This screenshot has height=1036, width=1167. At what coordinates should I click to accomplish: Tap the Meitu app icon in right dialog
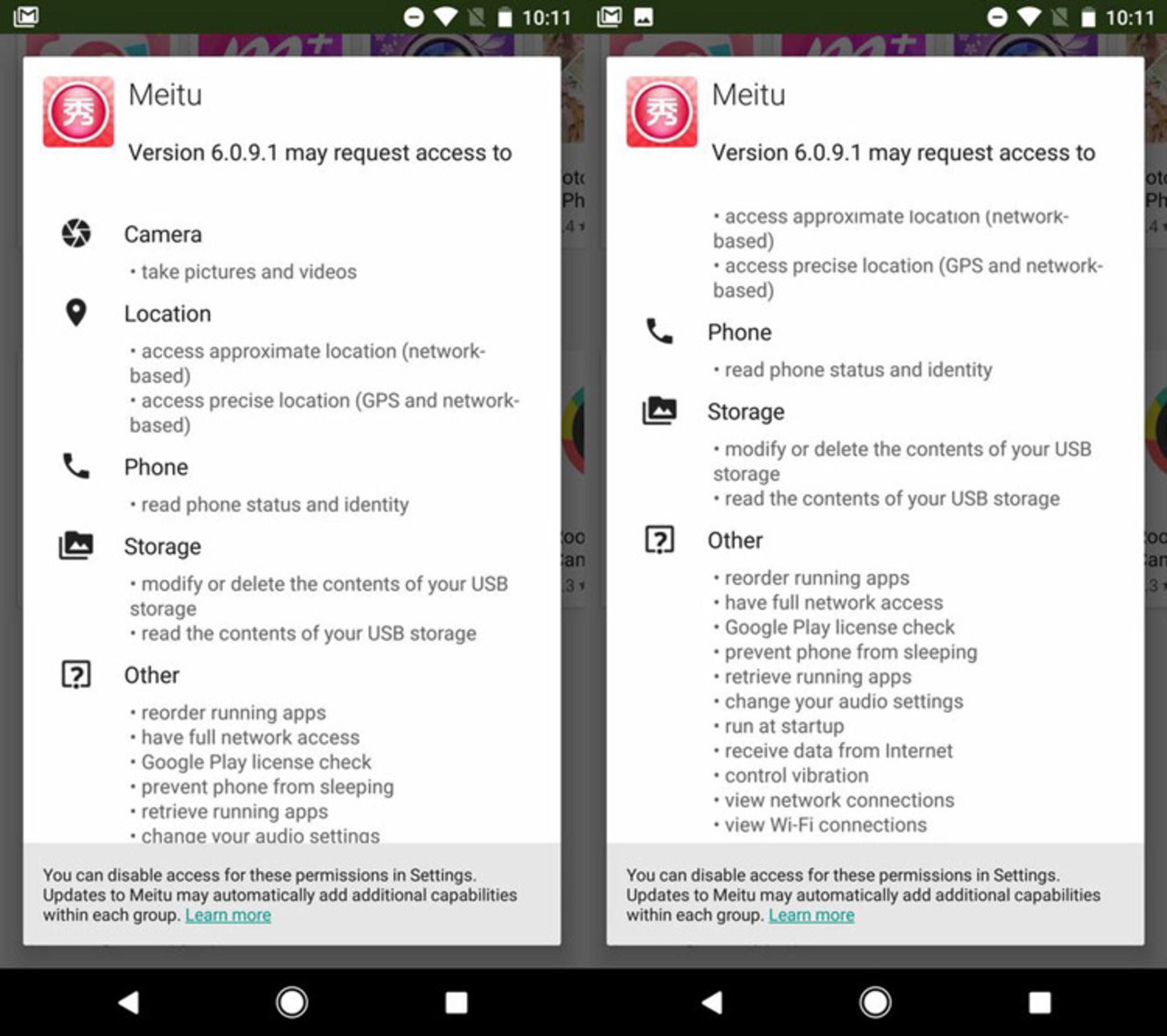coord(661,112)
